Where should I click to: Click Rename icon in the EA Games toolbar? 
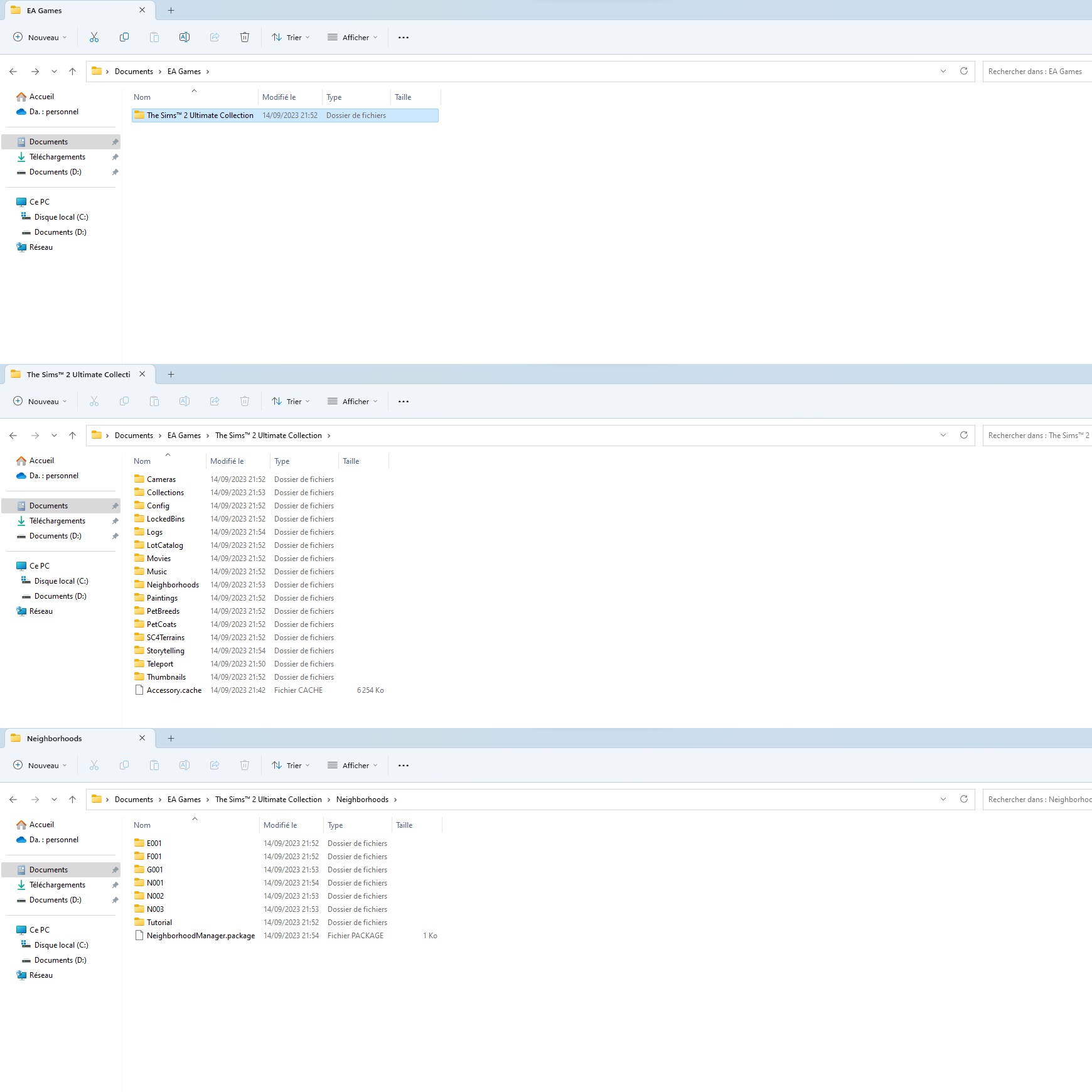[x=185, y=38]
